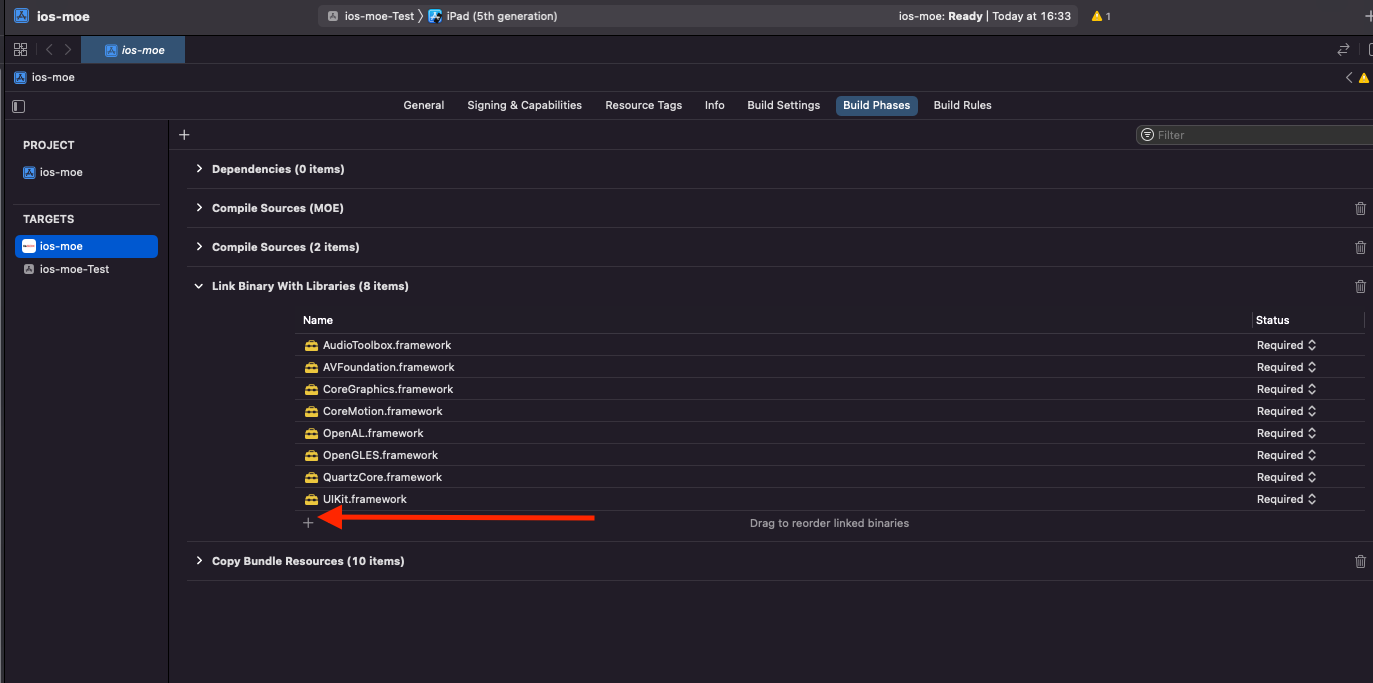The width and height of the screenshot is (1373, 683).
Task: Open status dropdown for UIKit.framework
Action: coord(1286,499)
